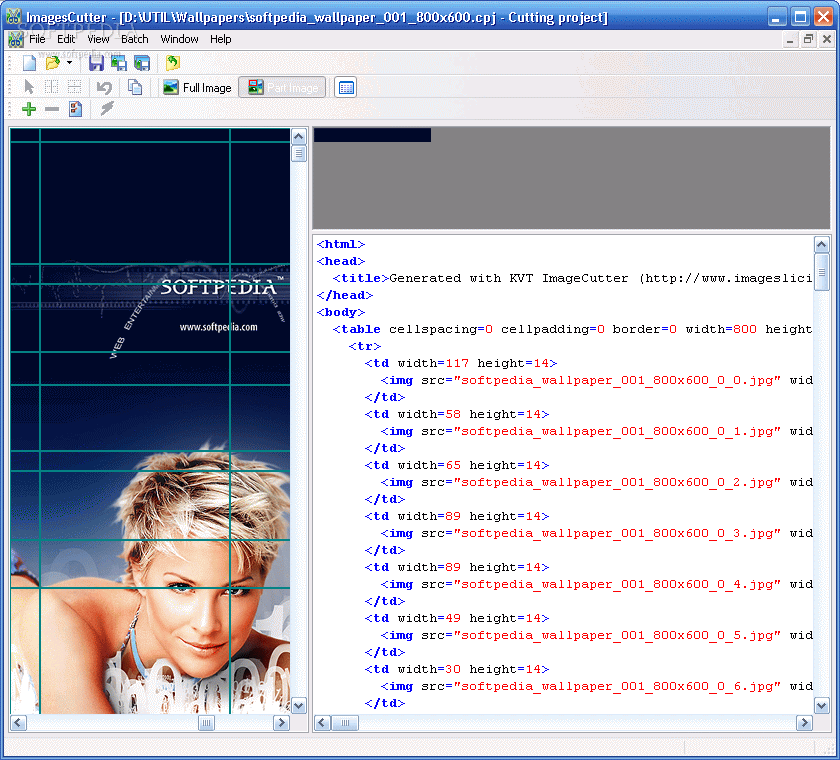
Task: Click the lightning bolt run icon
Action: [107, 109]
